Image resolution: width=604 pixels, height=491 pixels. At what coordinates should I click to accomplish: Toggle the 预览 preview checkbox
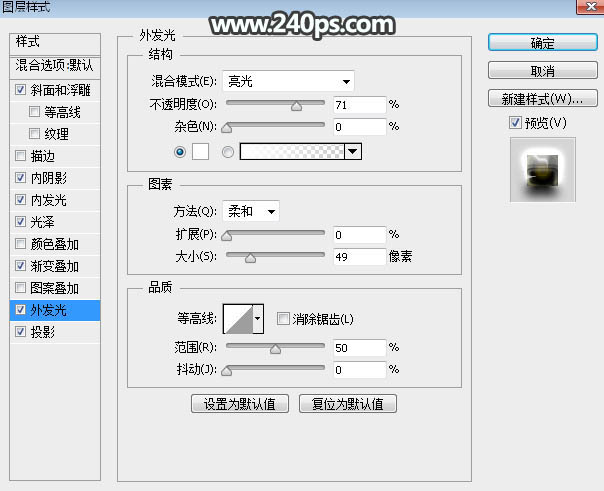pyautogui.click(x=515, y=123)
